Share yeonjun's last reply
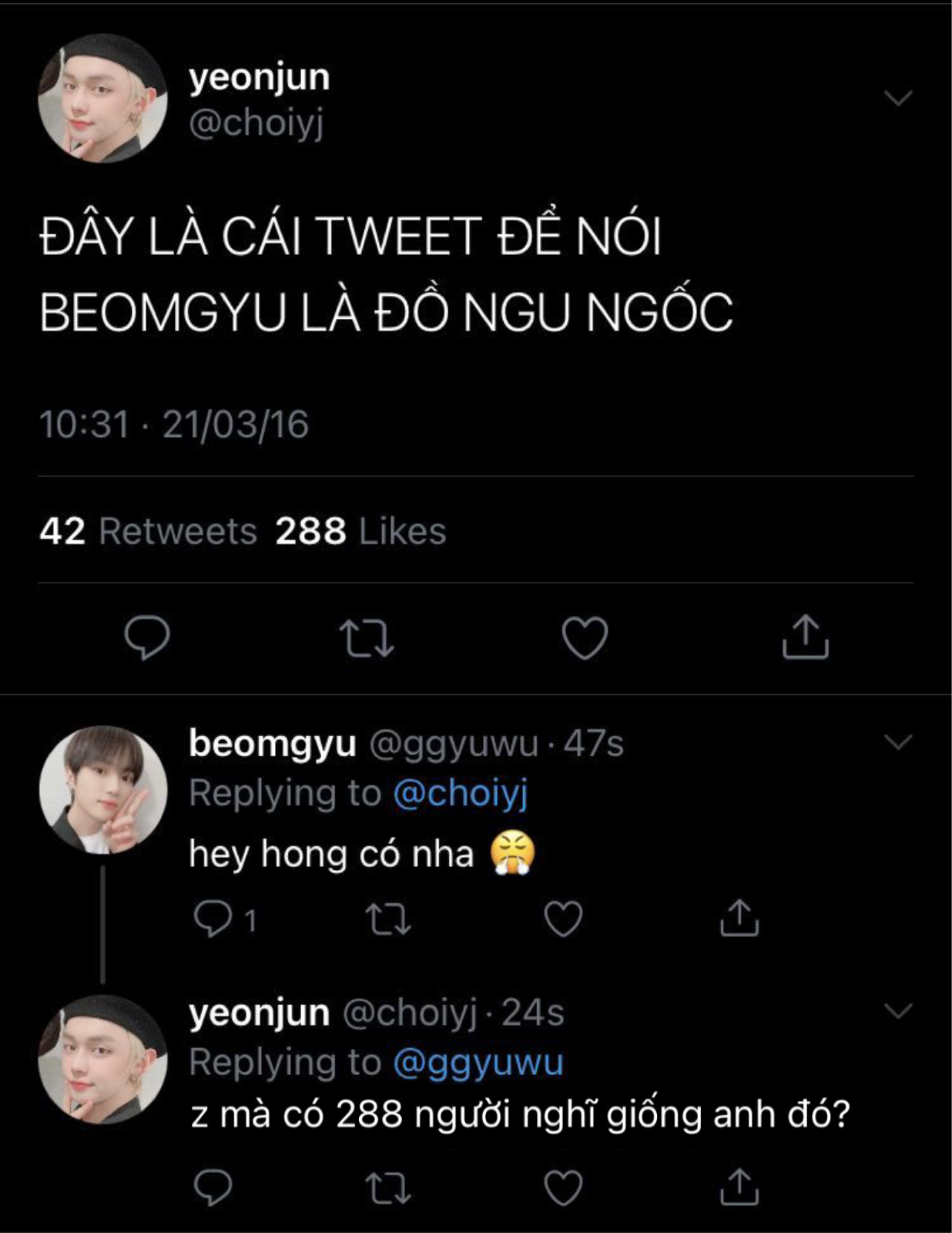952x1233 pixels. pos(739,1187)
